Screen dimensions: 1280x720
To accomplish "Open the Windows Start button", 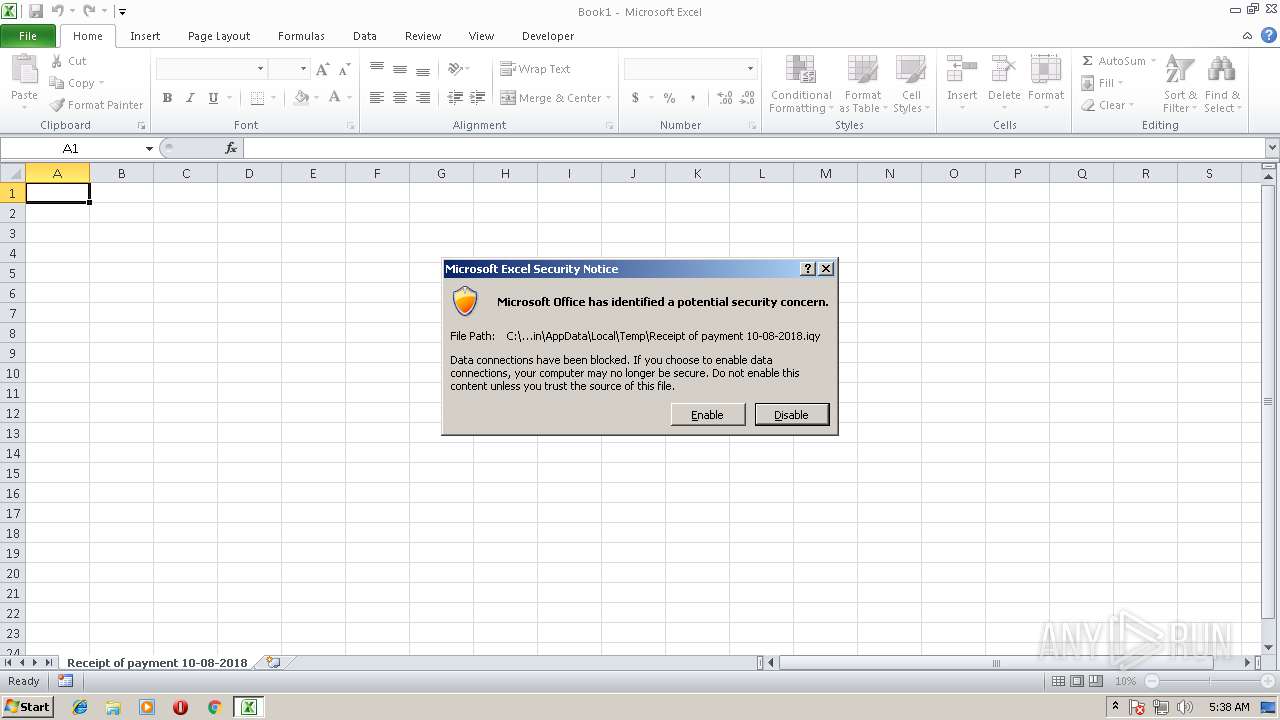I will click(x=28, y=707).
